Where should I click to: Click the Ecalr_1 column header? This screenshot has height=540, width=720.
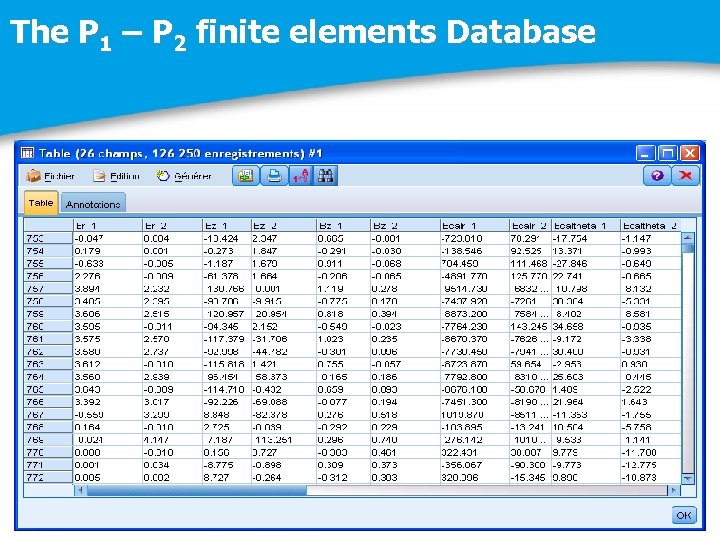[475, 225]
